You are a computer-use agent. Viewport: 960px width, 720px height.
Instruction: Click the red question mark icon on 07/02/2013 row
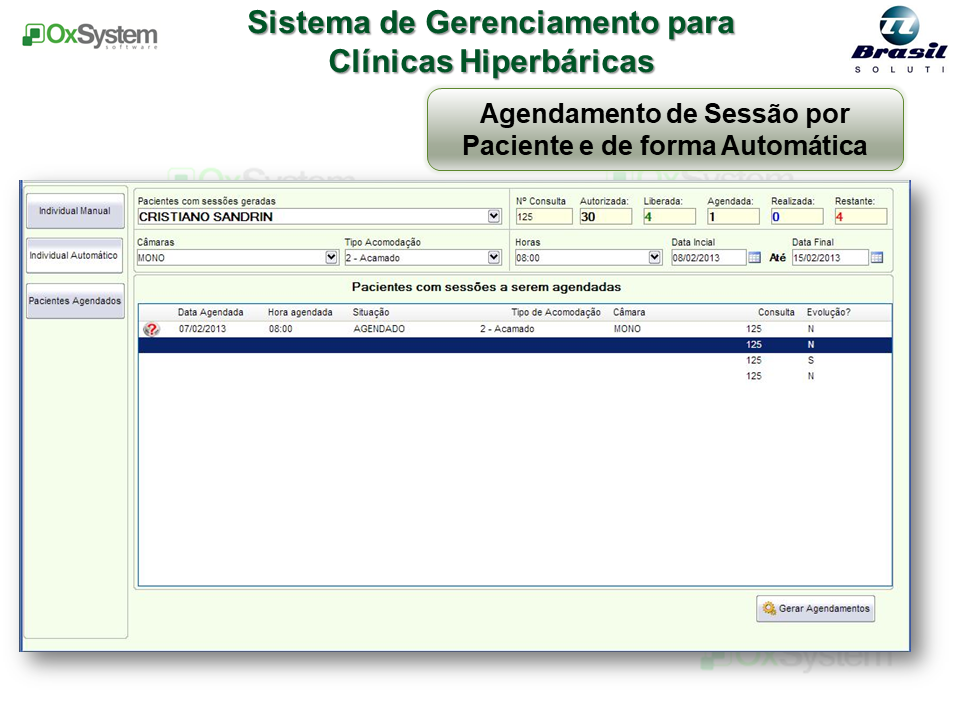click(x=150, y=327)
